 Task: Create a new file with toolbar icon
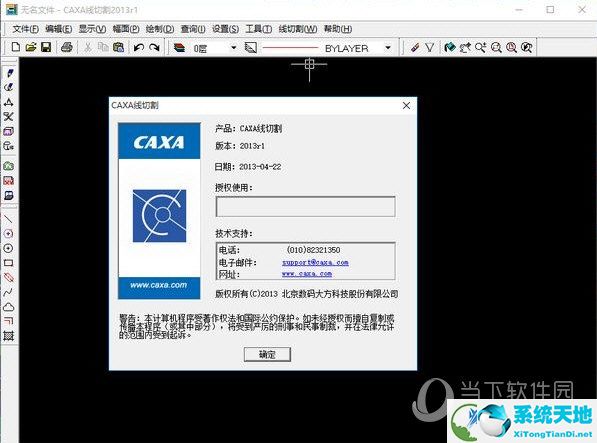point(16,47)
